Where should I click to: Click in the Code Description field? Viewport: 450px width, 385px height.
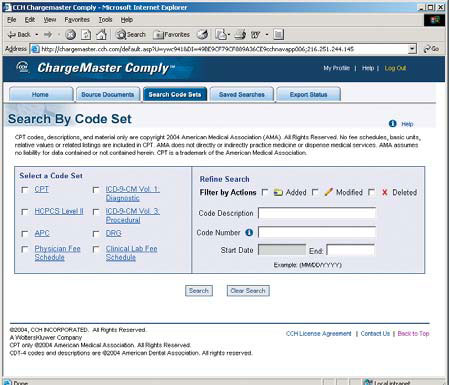317,213
